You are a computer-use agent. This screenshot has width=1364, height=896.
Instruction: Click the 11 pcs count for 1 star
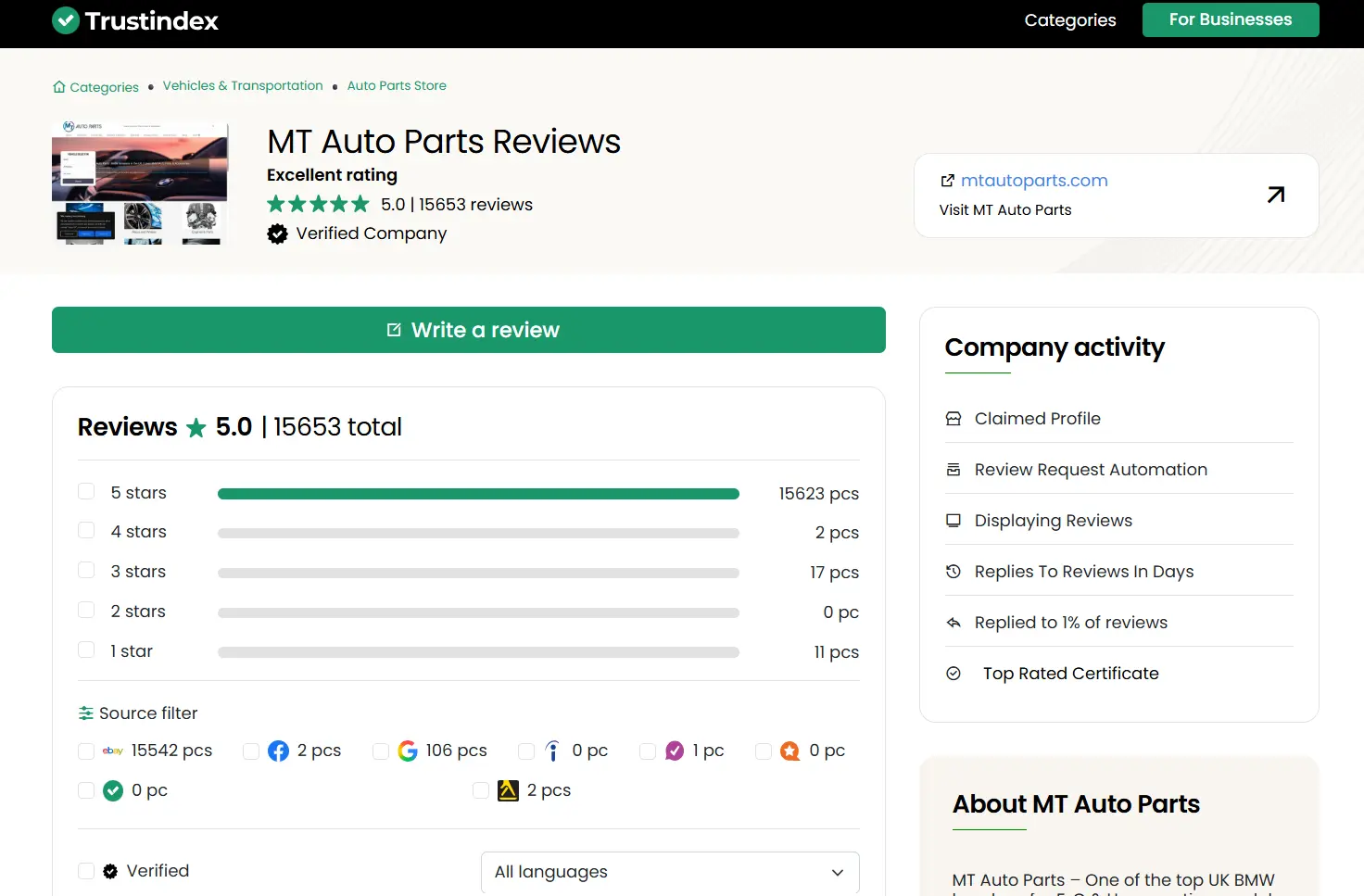(836, 652)
